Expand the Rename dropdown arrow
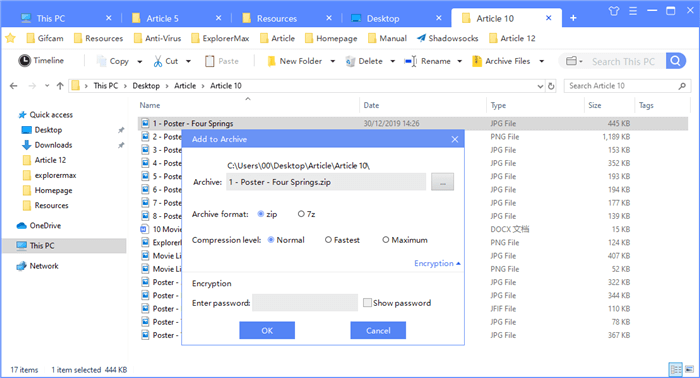Image resolution: width=700 pixels, height=378 pixels. coord(459,62)
